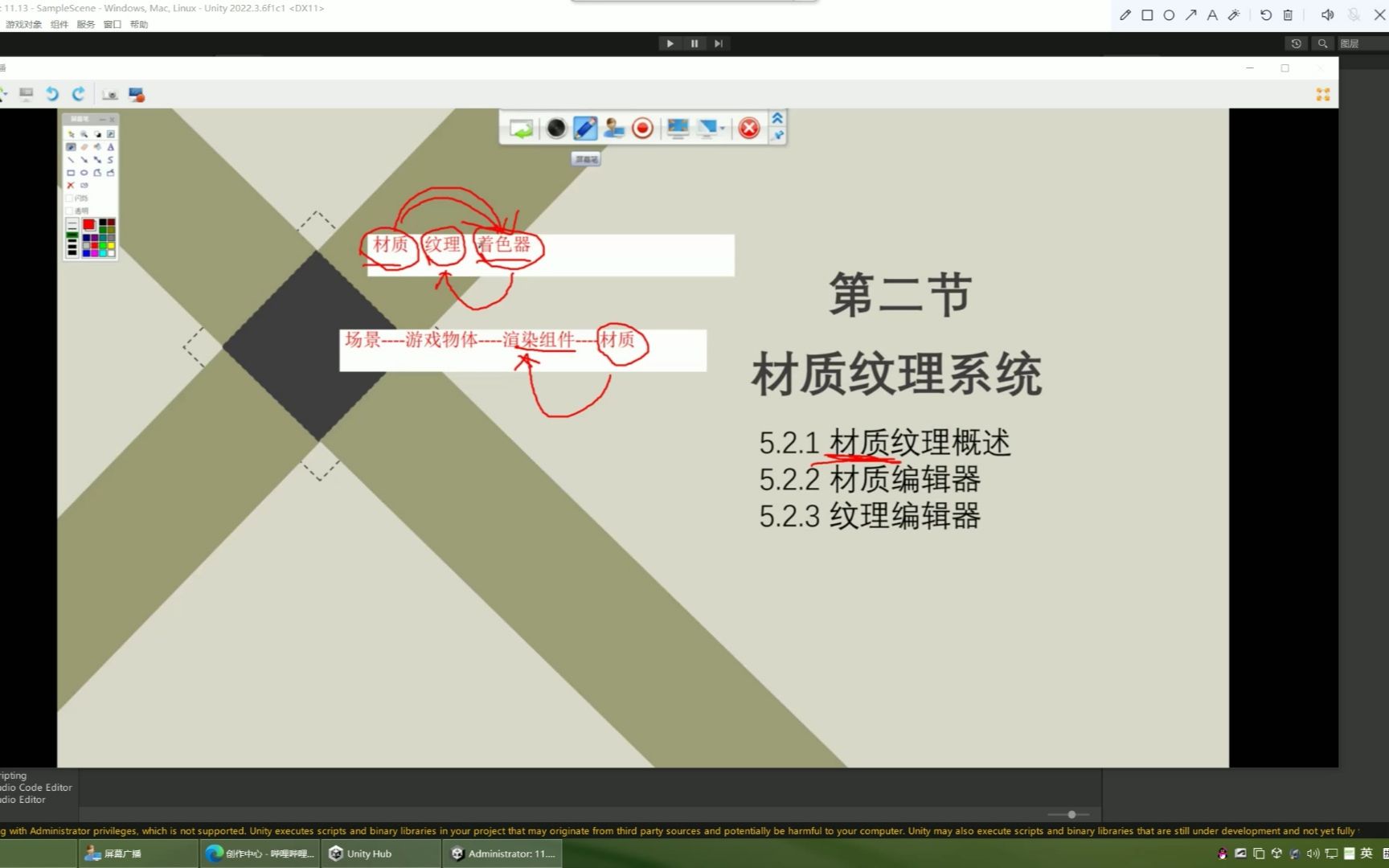The width and height of the screenshot is (1389, 868).
Task: Click the camera snapshot icon in the viewer toolbar
Action: (110, 94)
